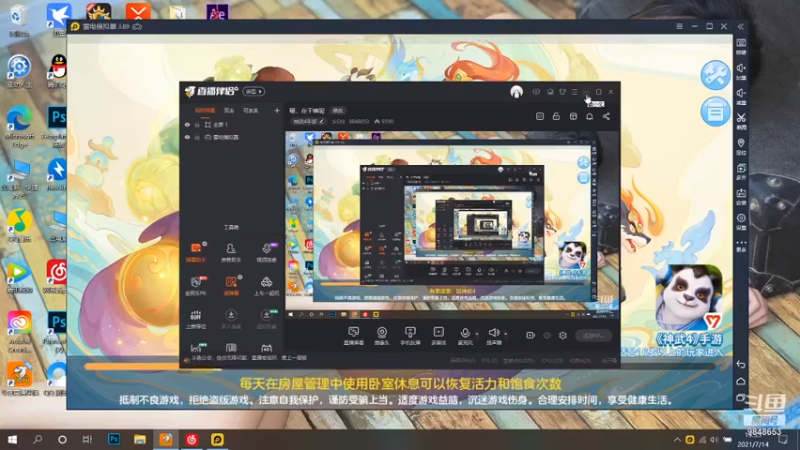Open the 视频连麦 tool in the toolbox

[266, 252]
